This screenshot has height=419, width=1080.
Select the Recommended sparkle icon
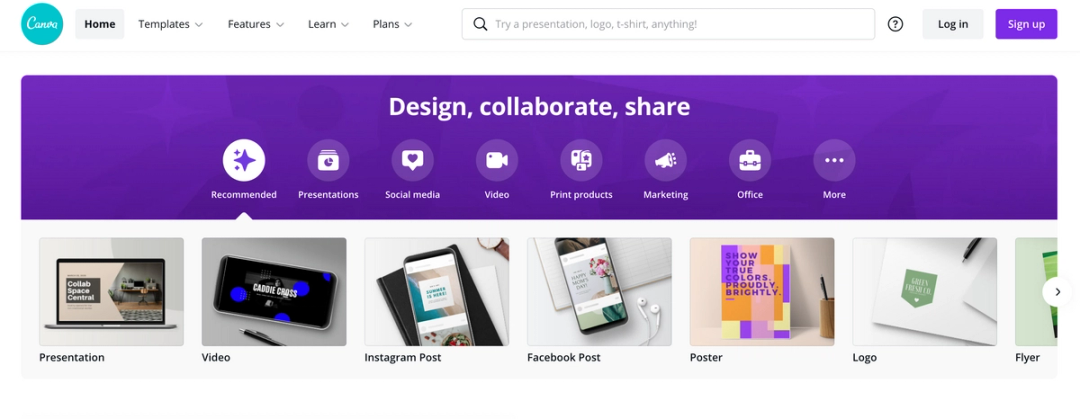pos(244,161)
